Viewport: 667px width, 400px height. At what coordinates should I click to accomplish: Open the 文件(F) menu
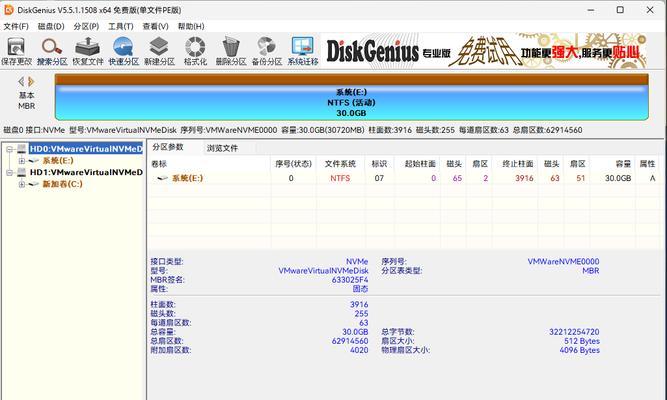tap(16, 26)
